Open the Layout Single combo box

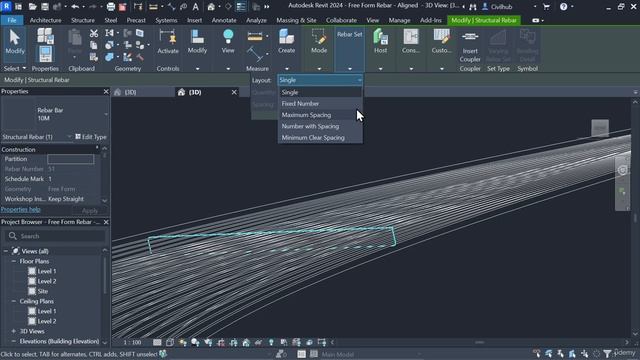(320, 80)
